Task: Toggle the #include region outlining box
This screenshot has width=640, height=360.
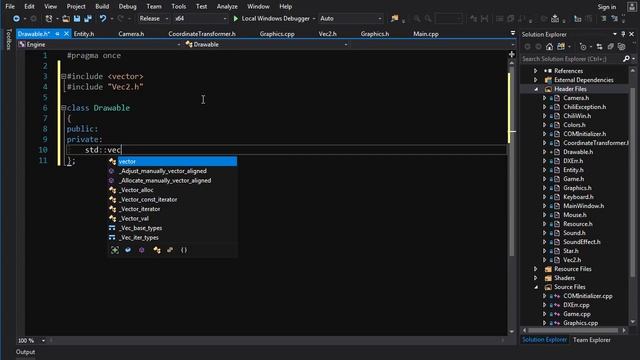Action: coord(63,76)
